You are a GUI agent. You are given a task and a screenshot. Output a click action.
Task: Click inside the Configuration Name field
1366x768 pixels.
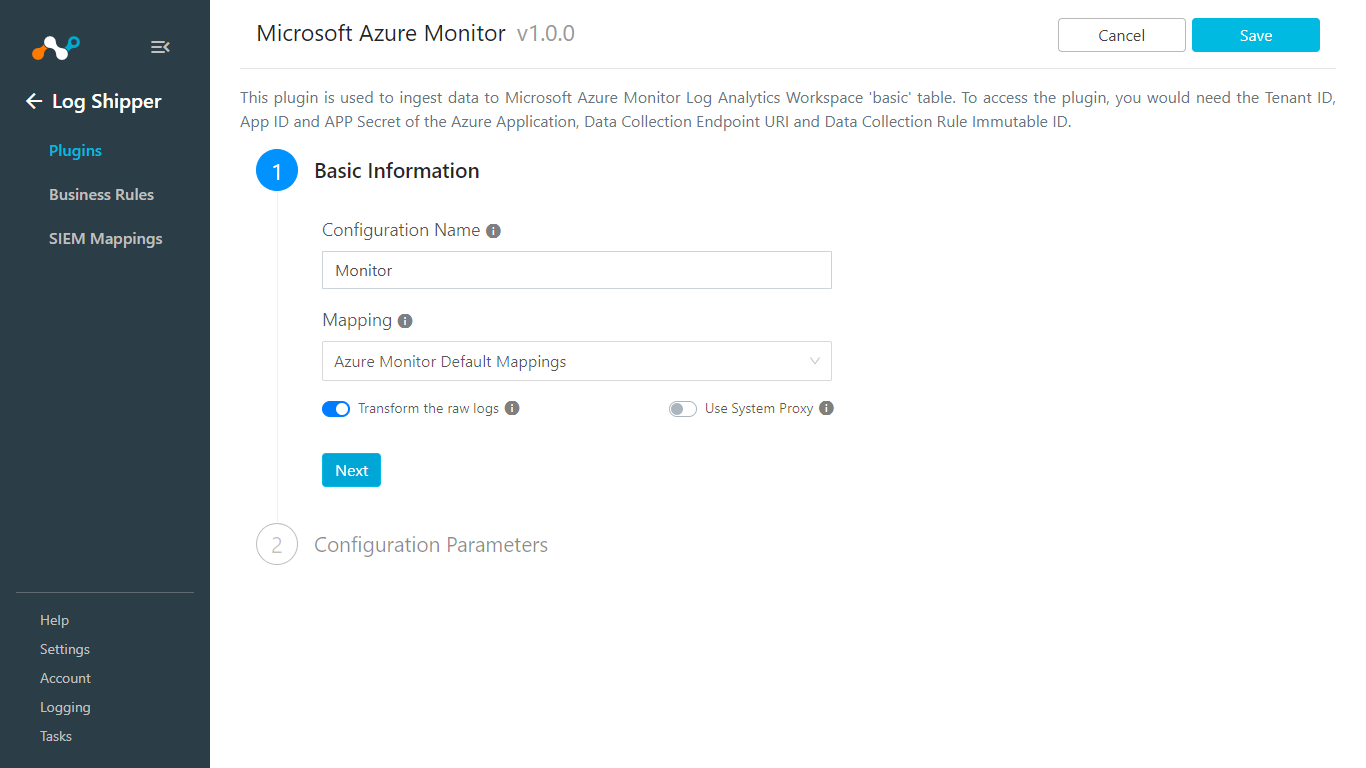576,270
